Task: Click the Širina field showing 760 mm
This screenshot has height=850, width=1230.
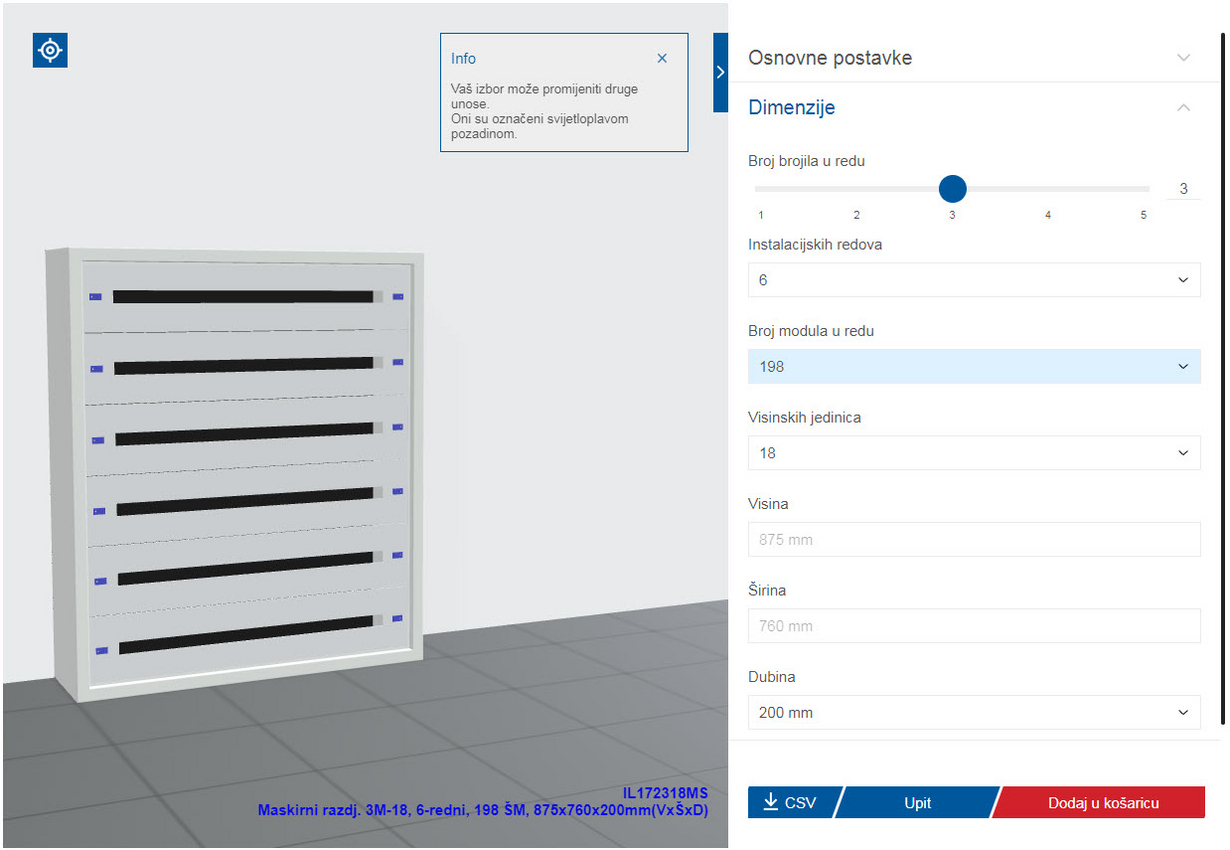Action: click(x=974, y=626)
